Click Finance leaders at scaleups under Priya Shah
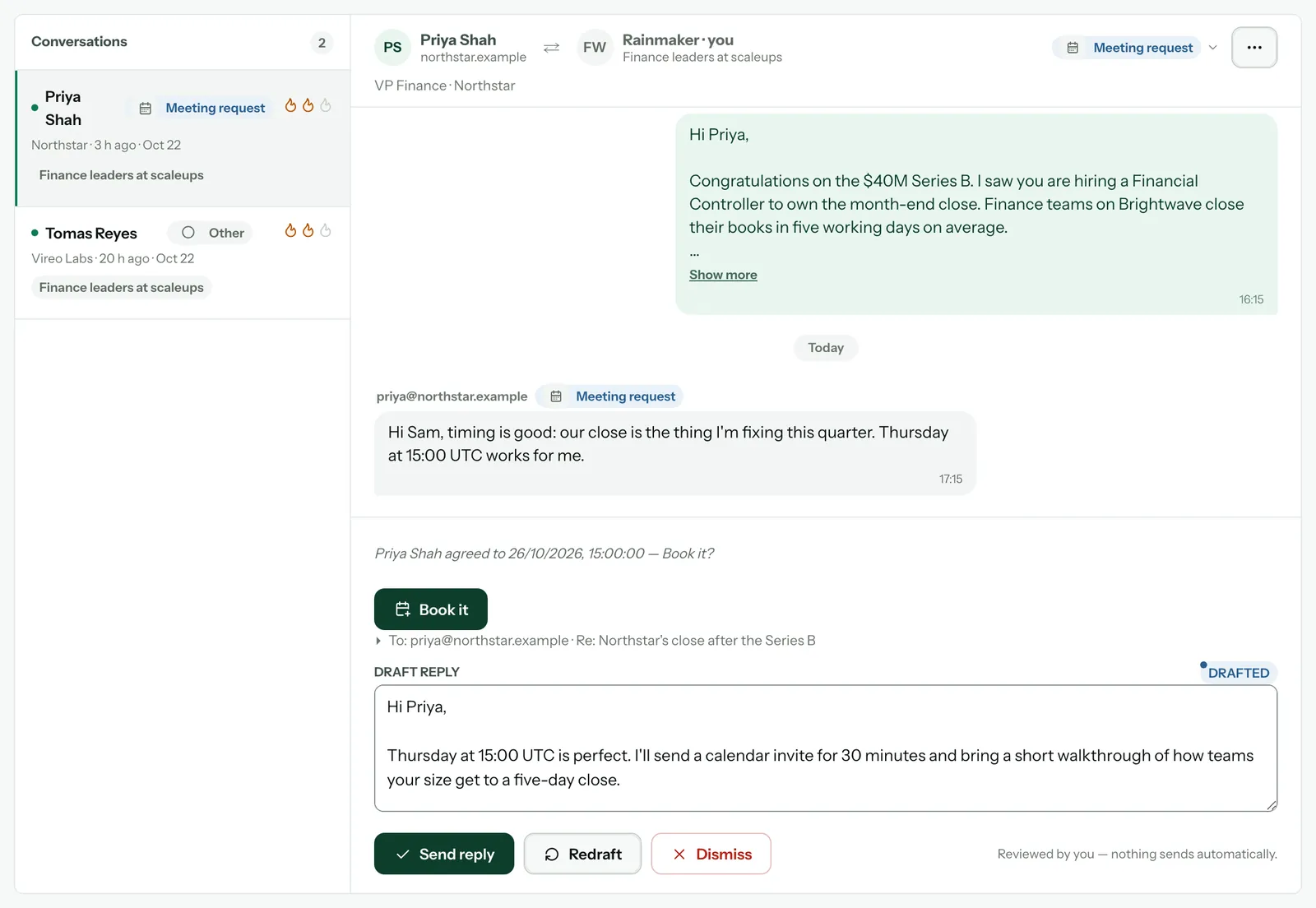1316x908 pixels. pyautogui.click(x=122, y=175)
